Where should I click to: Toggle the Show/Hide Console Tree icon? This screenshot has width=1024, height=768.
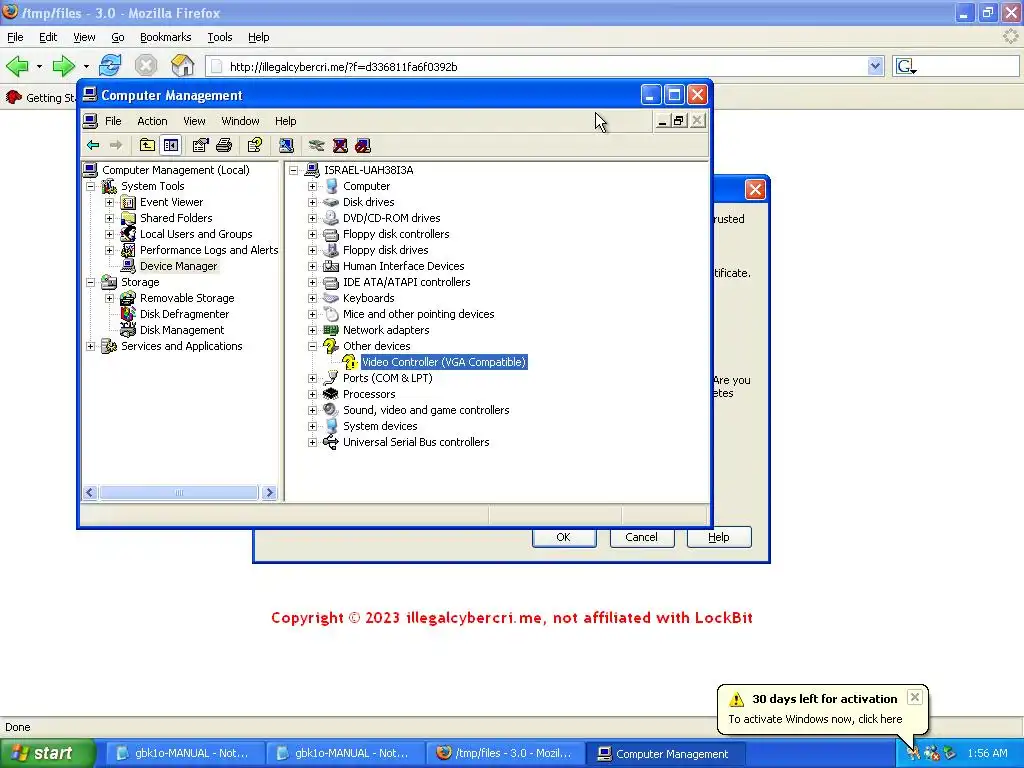coord(171,145)
